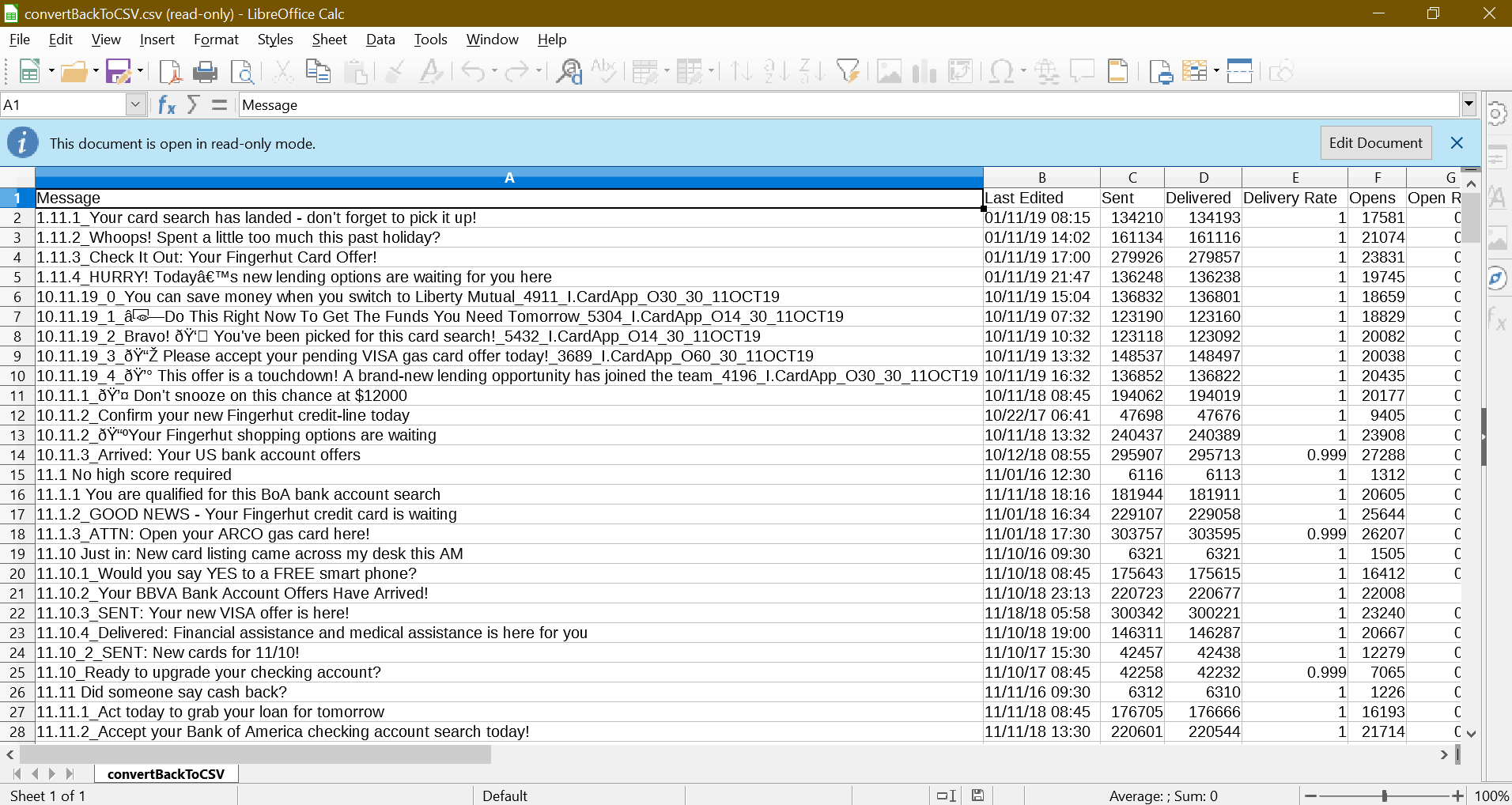
Task: Open the Window menu
Action: coord(492,40)
